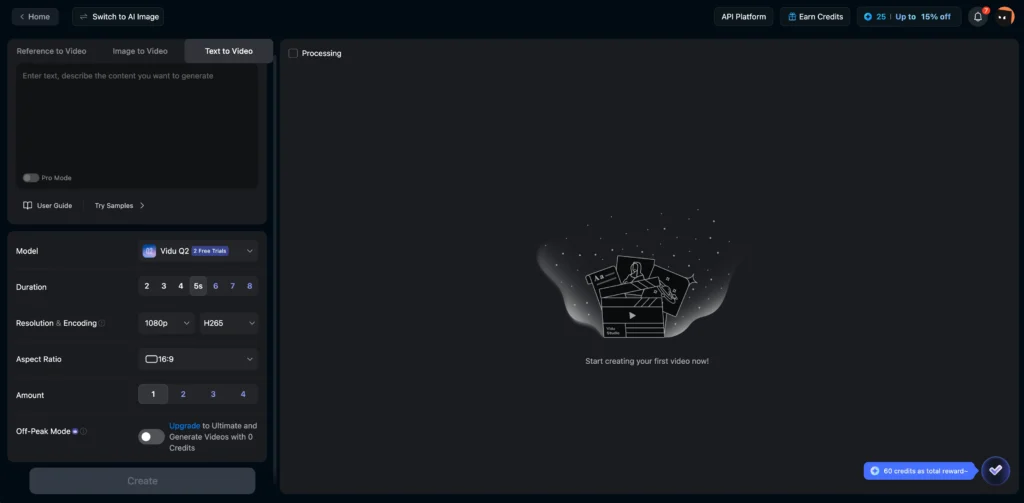Open the notifications bell icon
The width and height of the screenshot is (1024, 503).
tap(977, 17)
